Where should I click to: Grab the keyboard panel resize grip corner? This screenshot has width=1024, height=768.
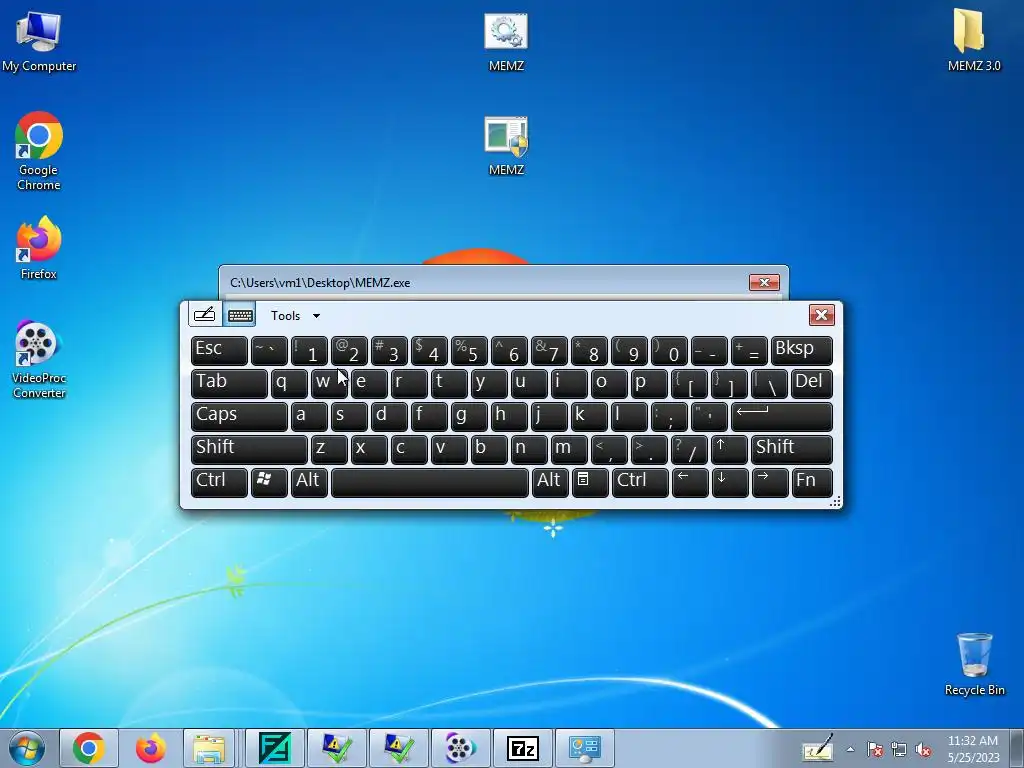coord(835,502)
